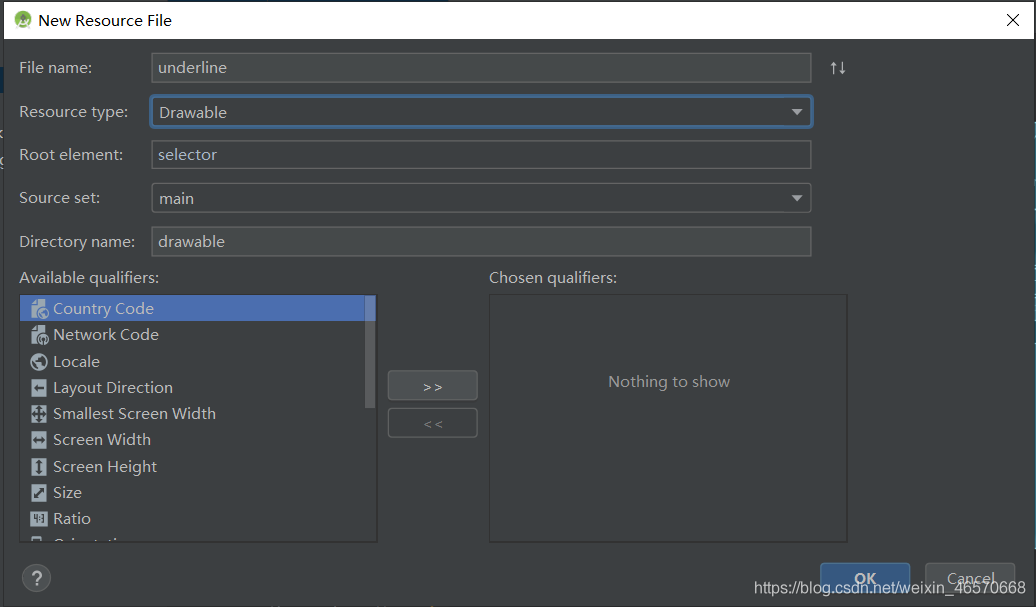
Task: Select the Screen Width qualifier entry
Action: (x=101, y=439)
